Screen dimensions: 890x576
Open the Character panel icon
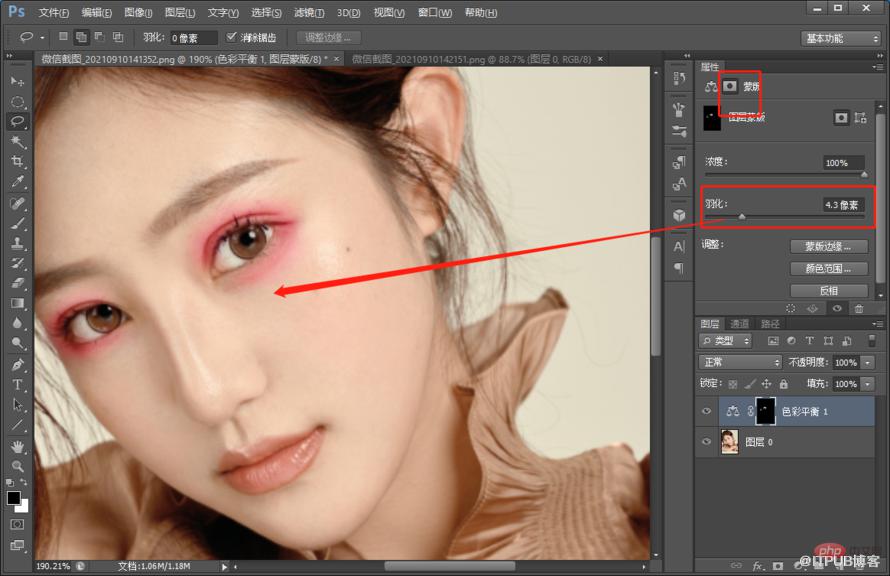pos(679,246)
